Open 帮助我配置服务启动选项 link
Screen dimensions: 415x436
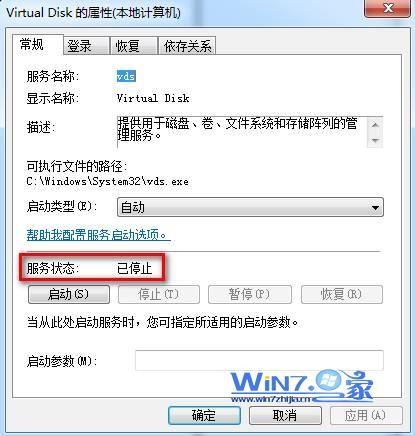97,235
